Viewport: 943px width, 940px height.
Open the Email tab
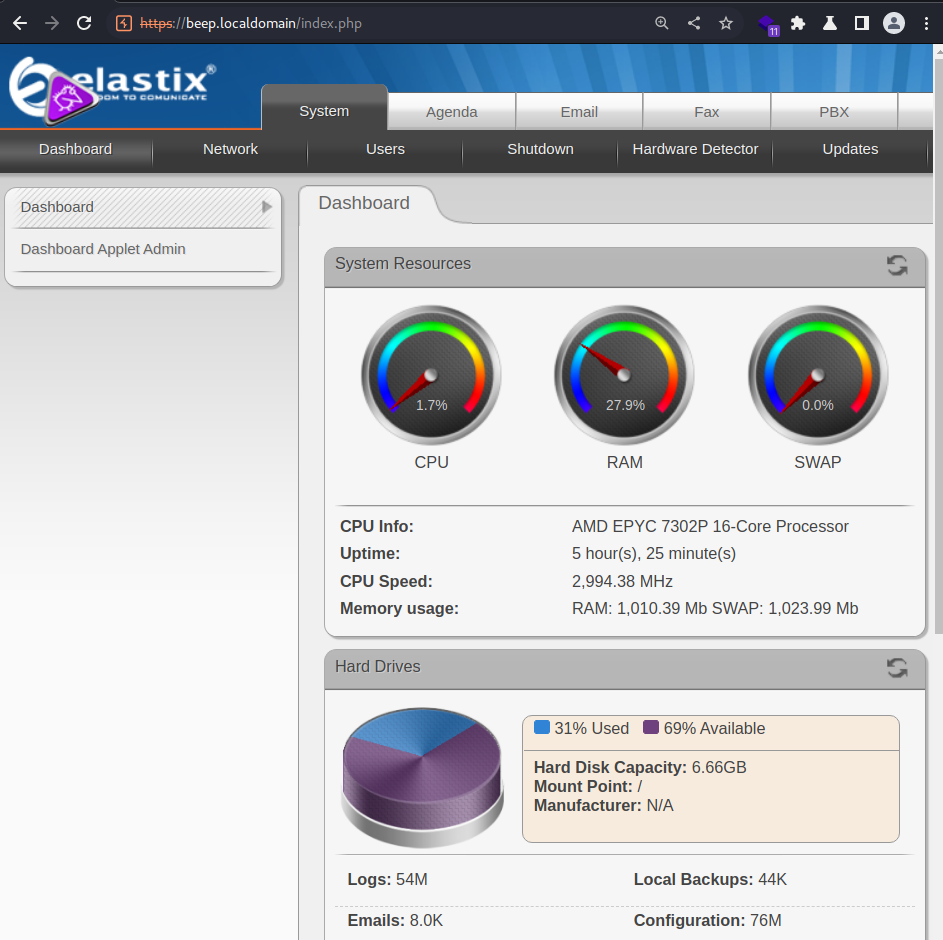pos(579,112)
